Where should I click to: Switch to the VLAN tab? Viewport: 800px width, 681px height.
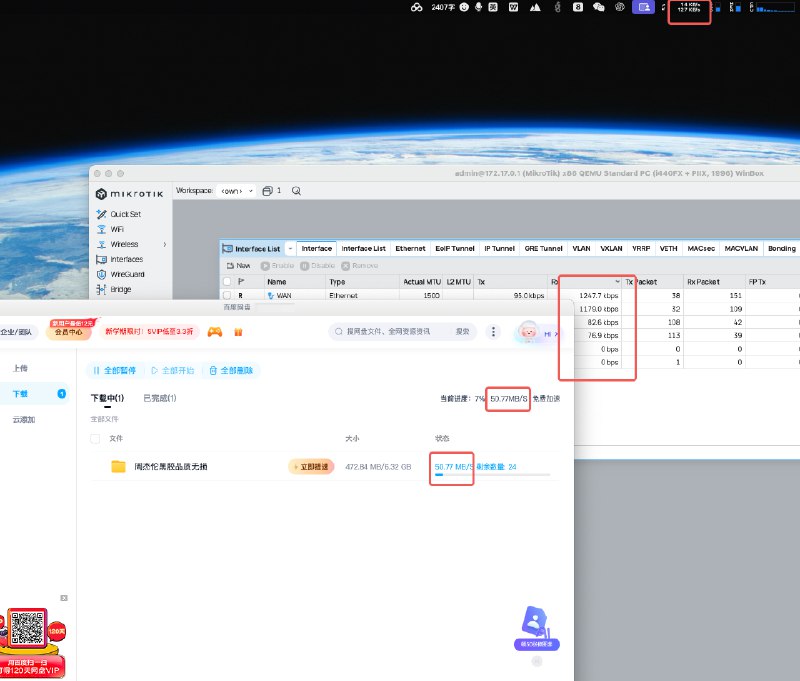(x=582, y=248)
